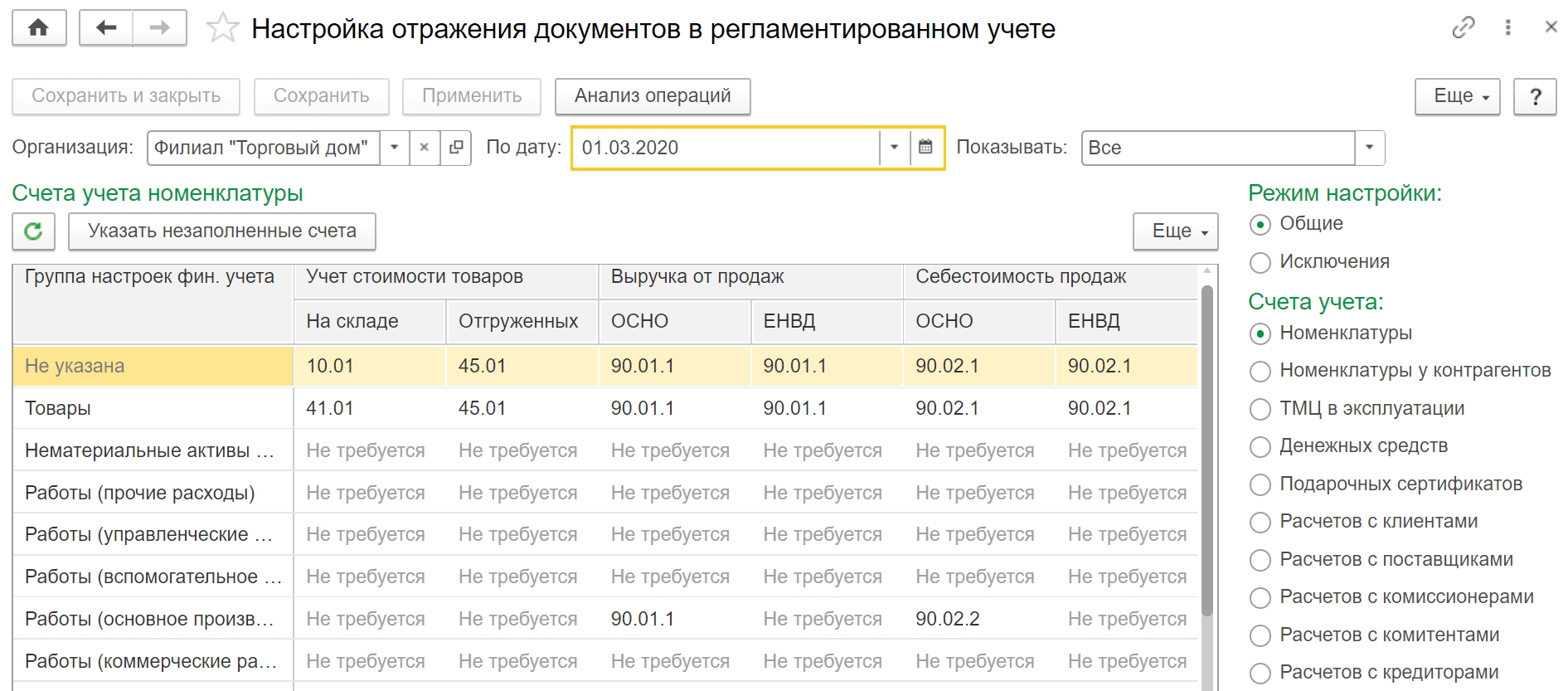Select the Не указана row
1568x691 pixels.
tap(605, 366)
